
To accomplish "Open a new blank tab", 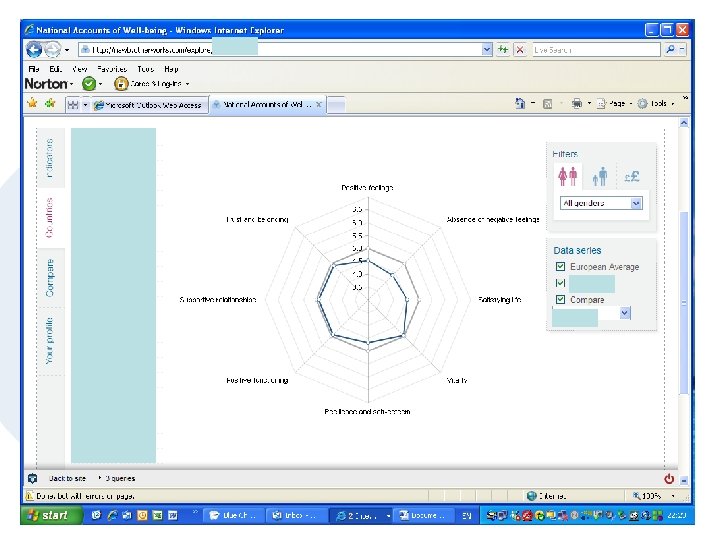I will click(x=336, y=105).
